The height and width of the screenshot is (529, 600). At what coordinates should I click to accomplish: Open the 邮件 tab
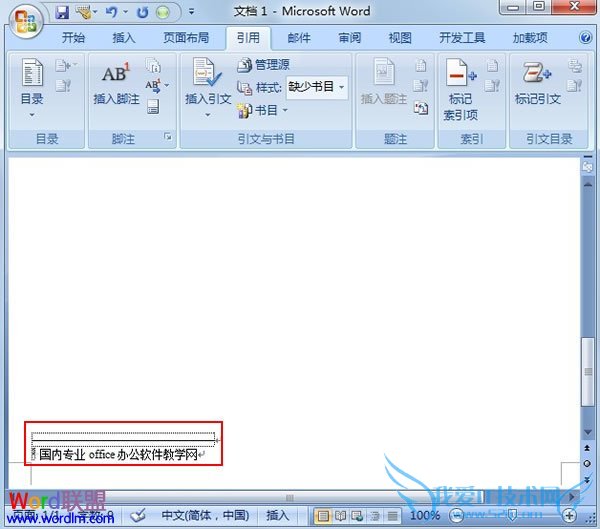[x=299, y=38]
